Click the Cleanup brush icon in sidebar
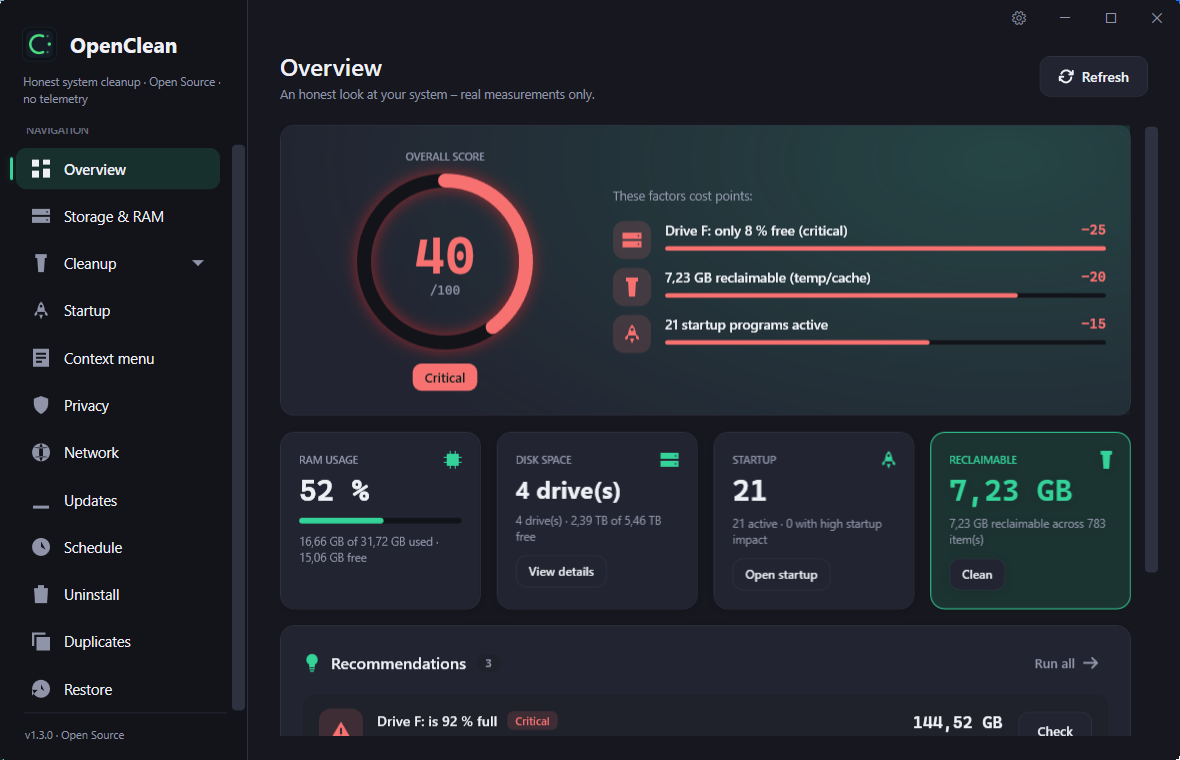The height and width of the screenshot is (760, 1180). [x=41, y=263]
